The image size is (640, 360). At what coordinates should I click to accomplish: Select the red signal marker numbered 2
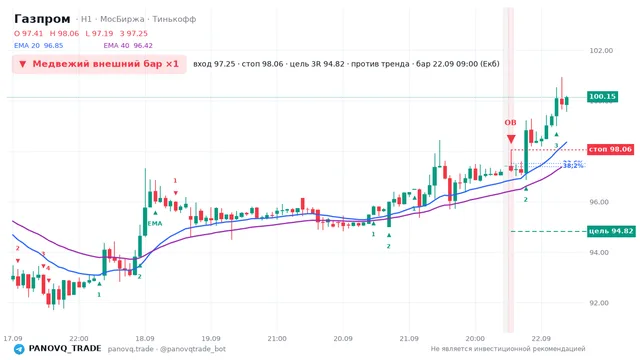18,248
